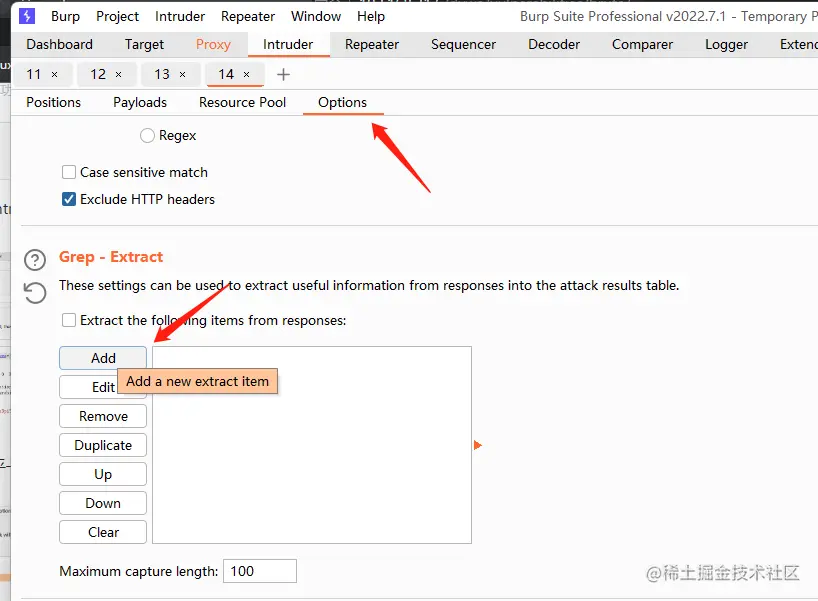Select Intruder attack tab 11
Viewport: 818px width, 601px height.
[x=34, y=75]
